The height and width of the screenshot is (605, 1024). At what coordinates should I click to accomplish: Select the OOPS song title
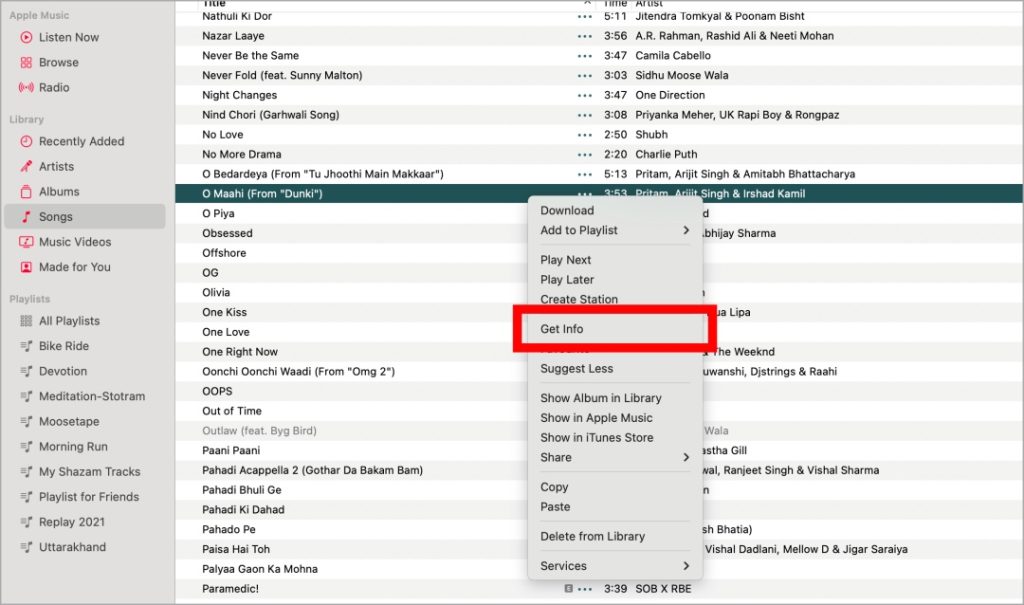[x=217, y=391]
